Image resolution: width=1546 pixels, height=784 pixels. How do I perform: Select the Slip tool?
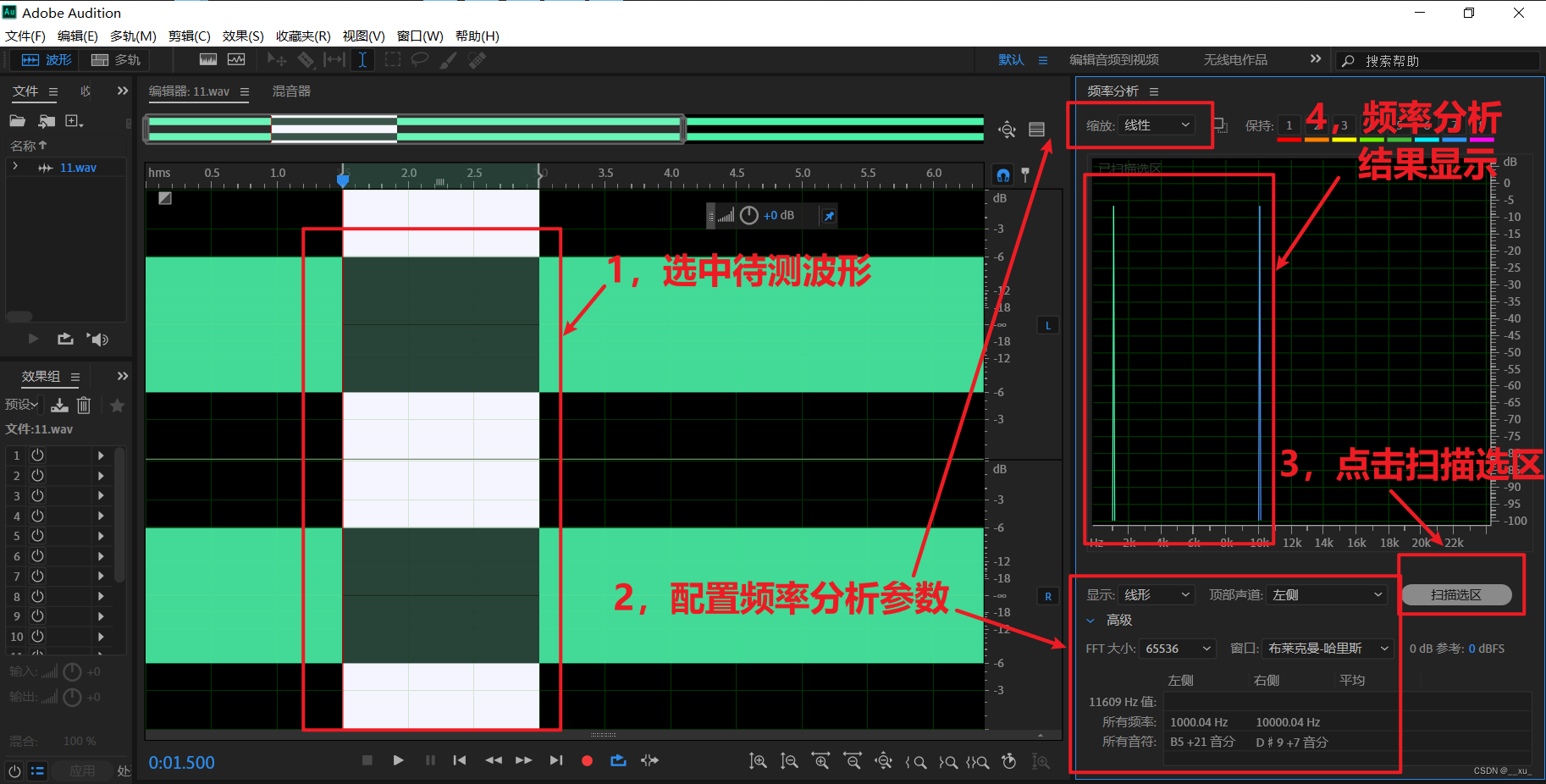click(x=334, y=60)
